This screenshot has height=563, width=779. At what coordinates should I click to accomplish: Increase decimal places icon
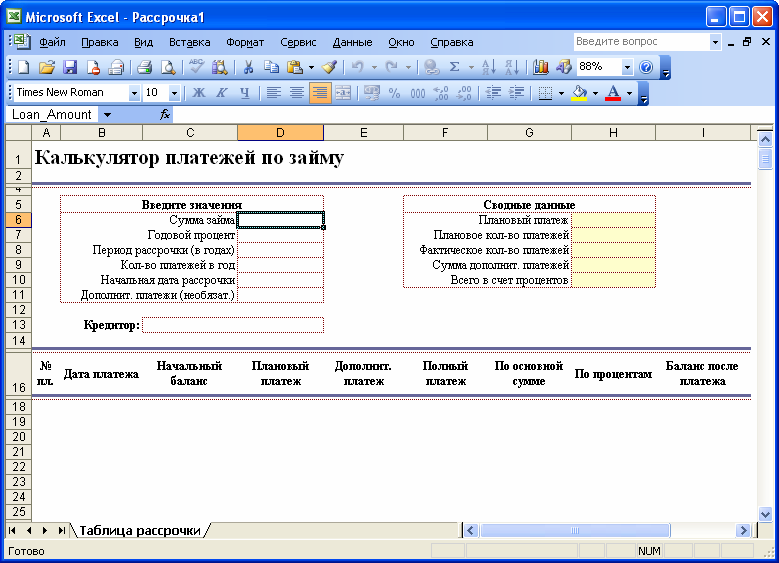click(441, 93)
